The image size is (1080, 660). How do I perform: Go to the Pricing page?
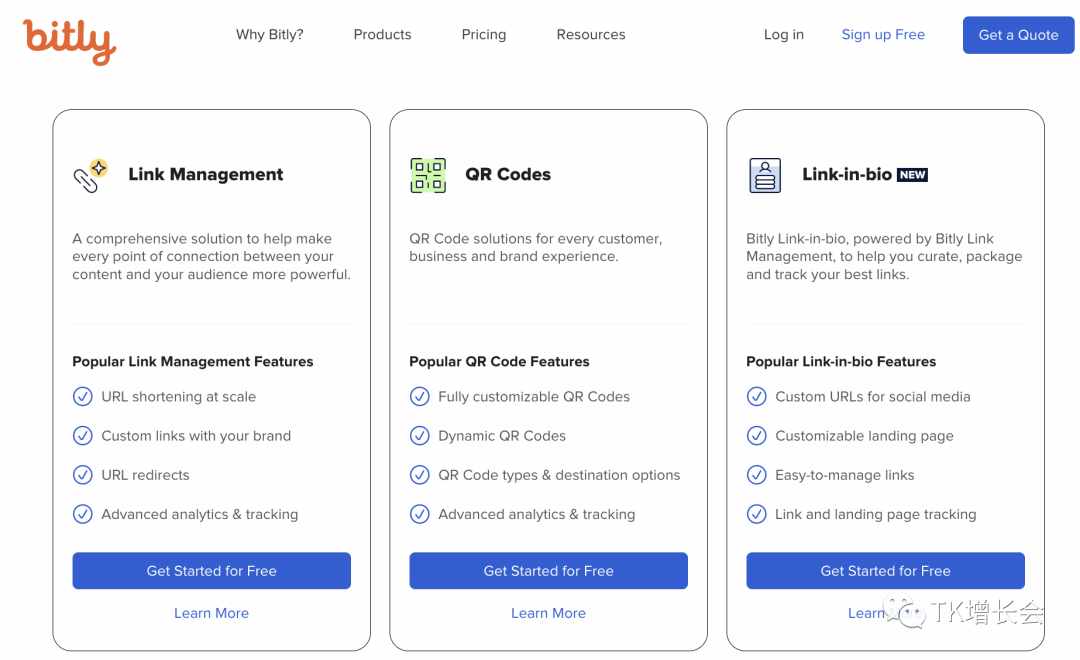[x=484, y=34]
